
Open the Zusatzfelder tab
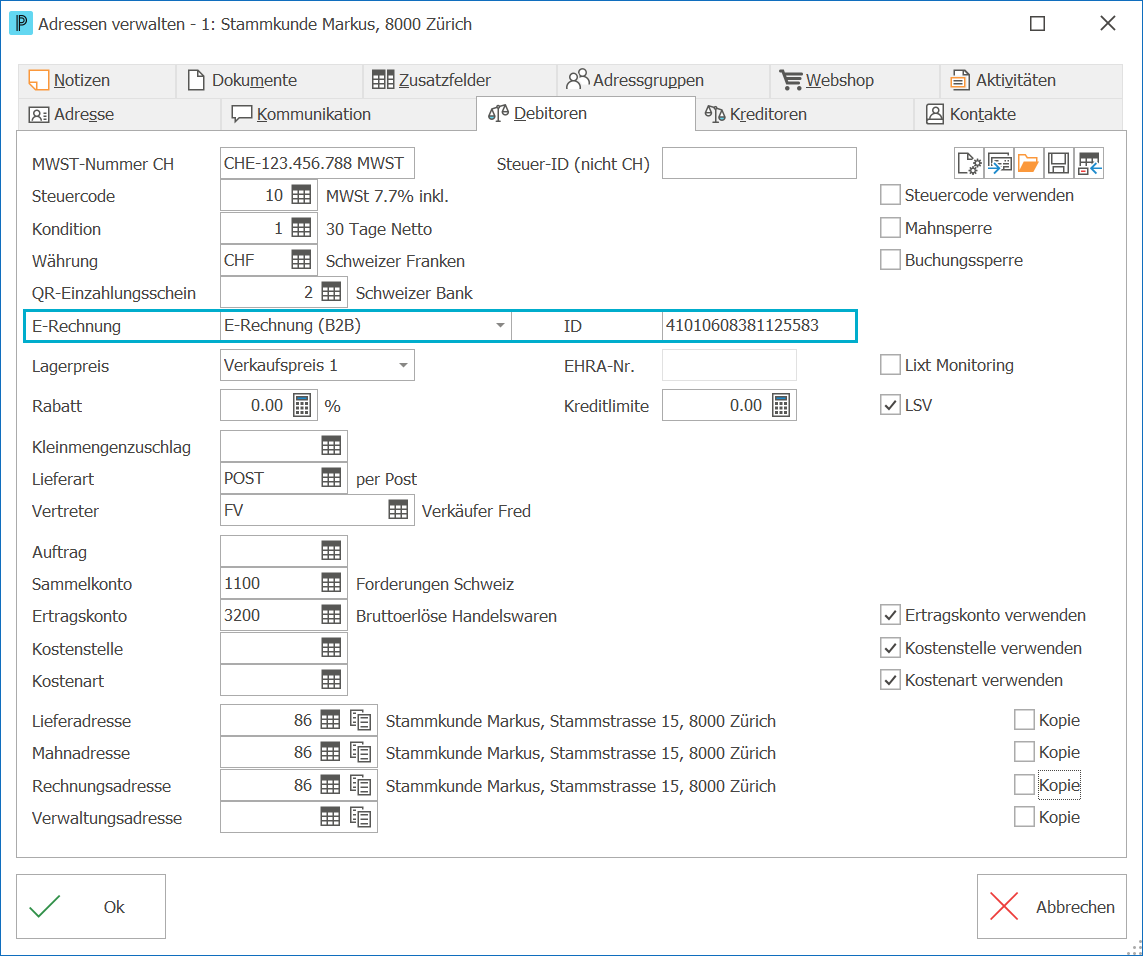pos(460,80)
